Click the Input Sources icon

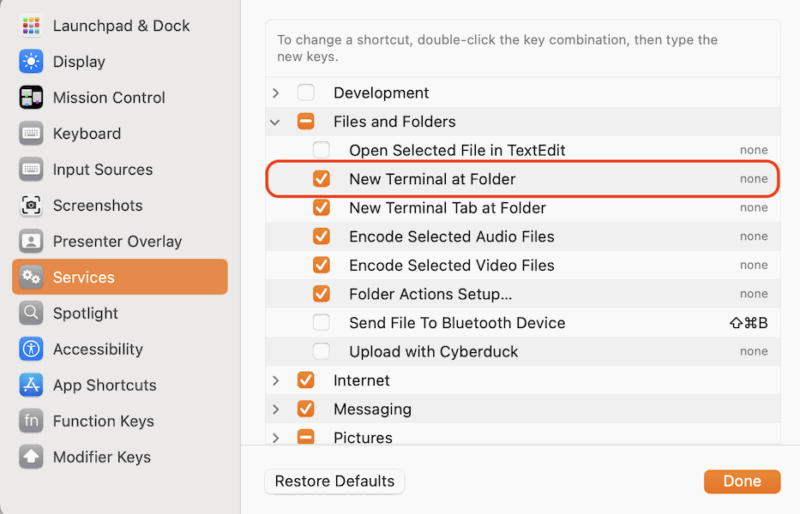[31, 169]
